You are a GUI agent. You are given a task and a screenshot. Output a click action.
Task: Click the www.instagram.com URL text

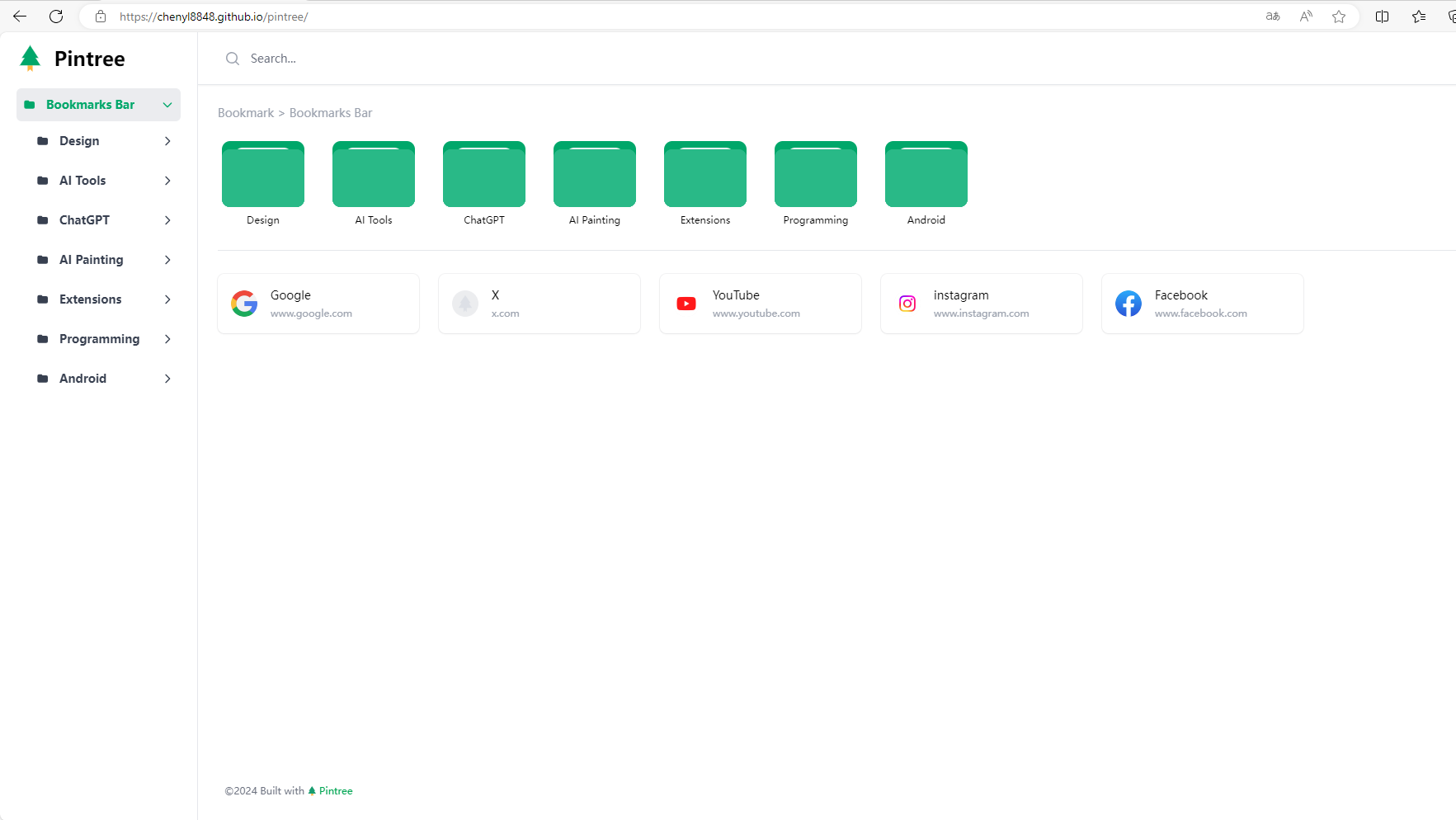pyautogui.click(x=982, y=313)
